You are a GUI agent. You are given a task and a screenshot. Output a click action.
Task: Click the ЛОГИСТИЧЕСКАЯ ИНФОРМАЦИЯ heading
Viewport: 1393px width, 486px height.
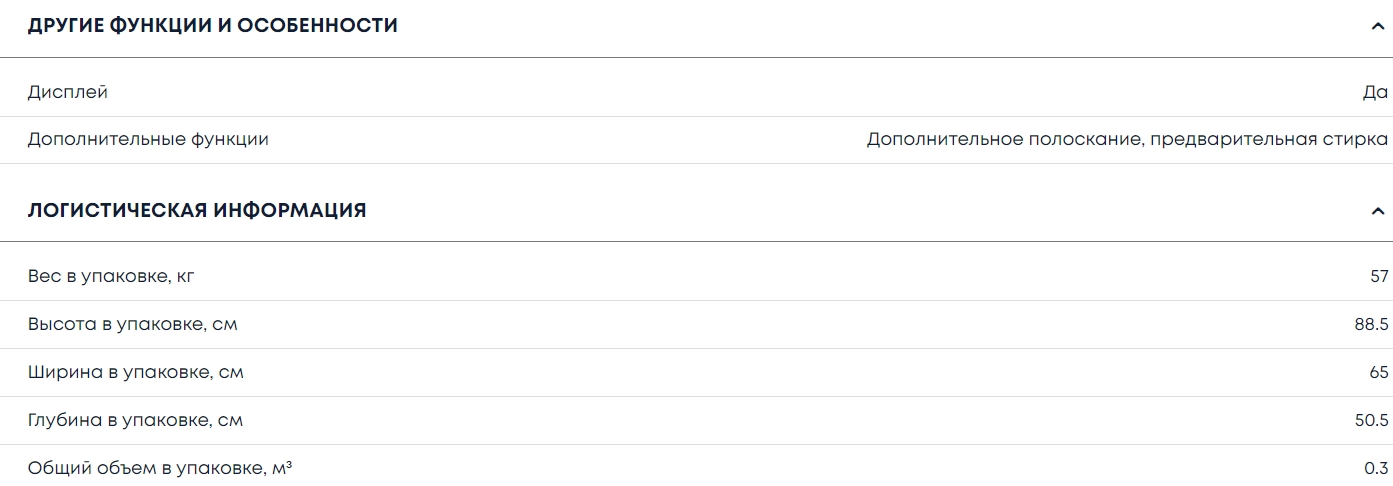click(x=197, y=211)
